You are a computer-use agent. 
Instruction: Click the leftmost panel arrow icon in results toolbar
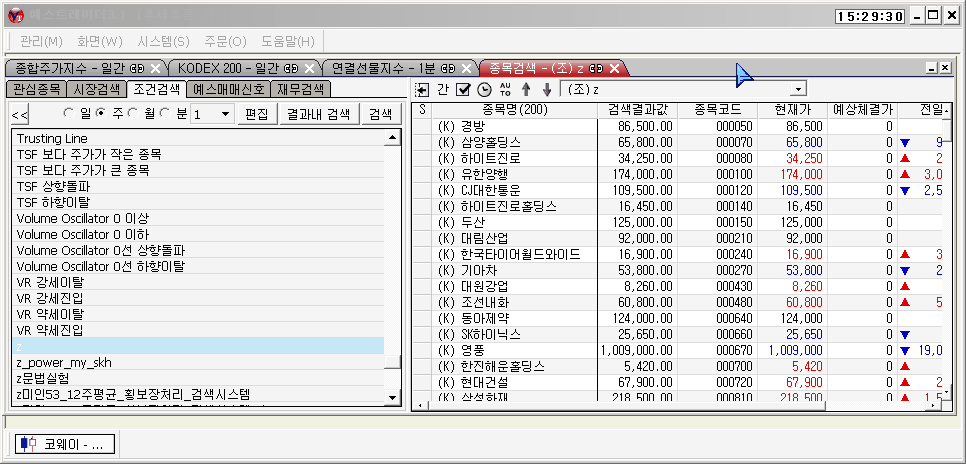point(422,90)
